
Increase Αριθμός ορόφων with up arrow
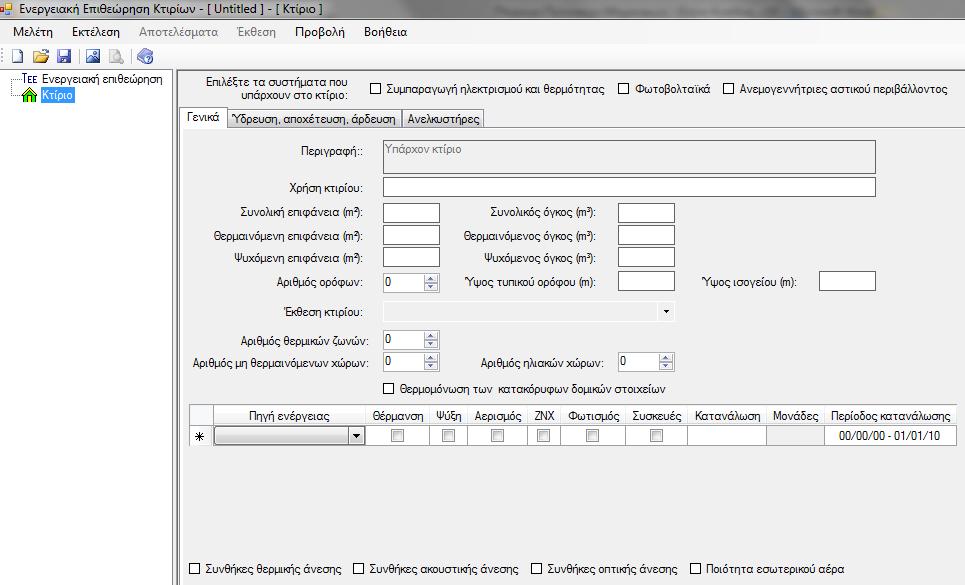click(x=431, y=279)
